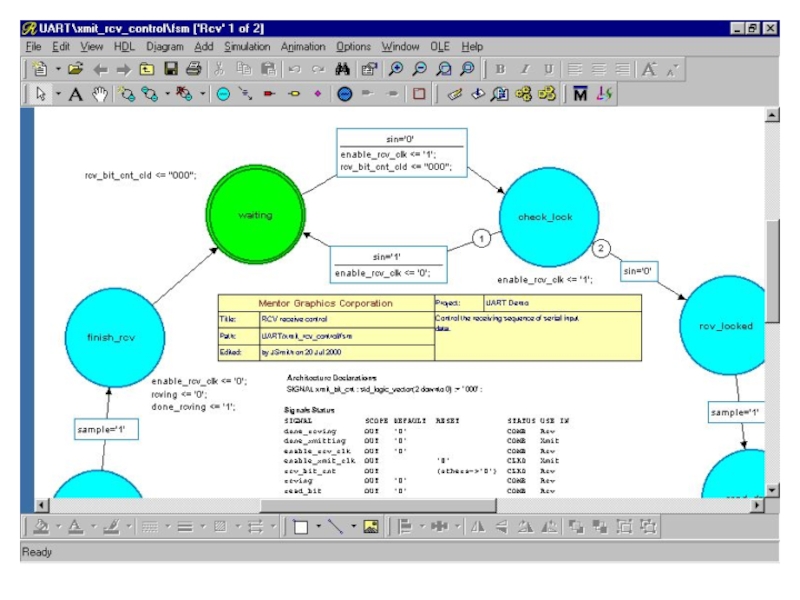Click the 'waiting' green state
800x600 pixels.
click(x=255, y=215)
